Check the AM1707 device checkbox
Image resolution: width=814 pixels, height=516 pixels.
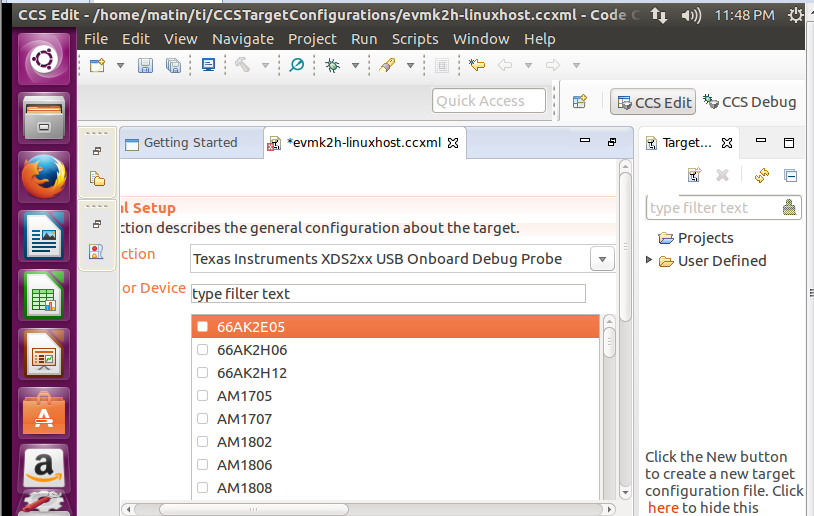[x=202, y=418]
